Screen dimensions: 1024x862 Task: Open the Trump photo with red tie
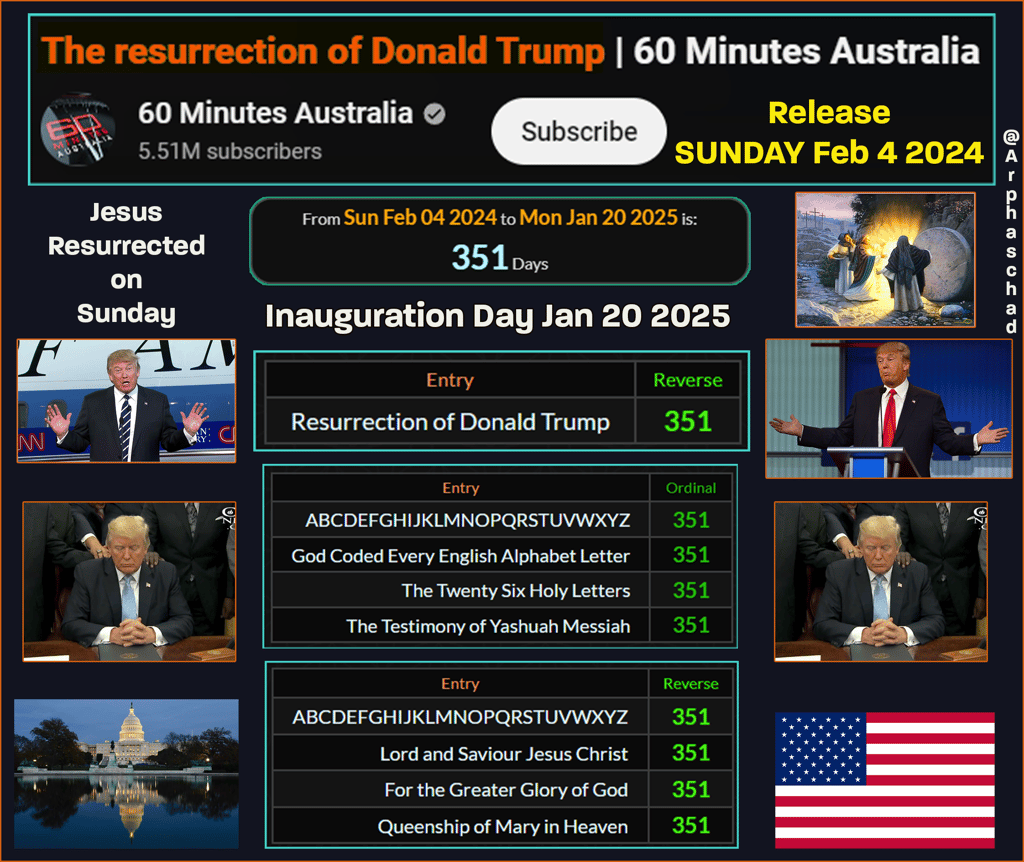coord(888,409)
